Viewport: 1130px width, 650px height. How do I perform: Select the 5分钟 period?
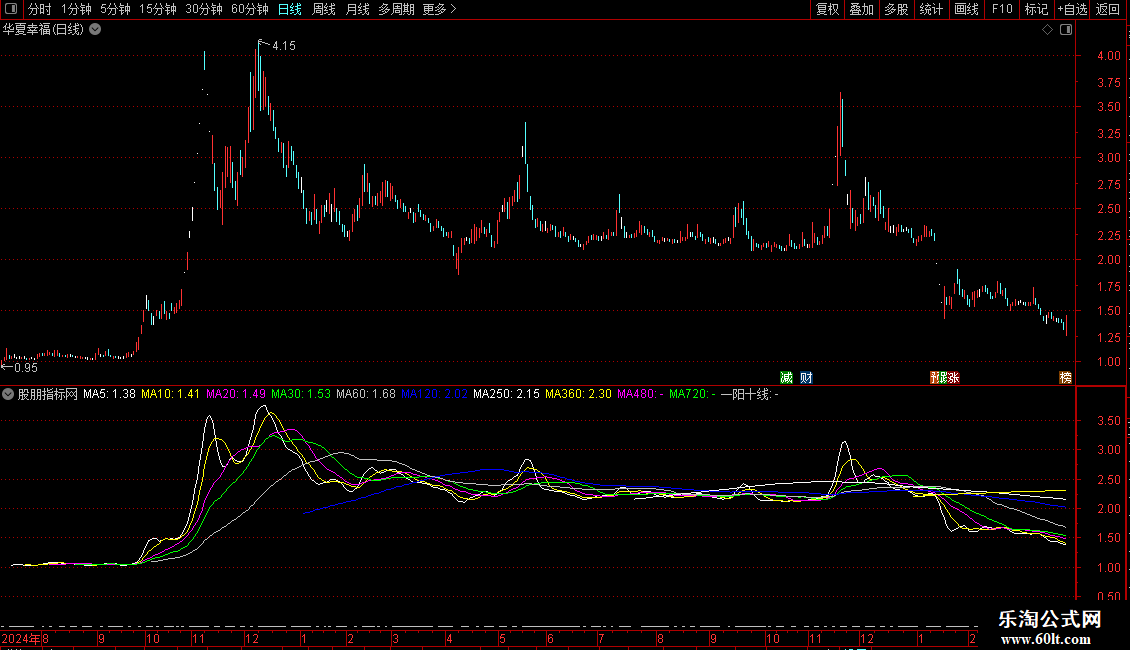115,9
